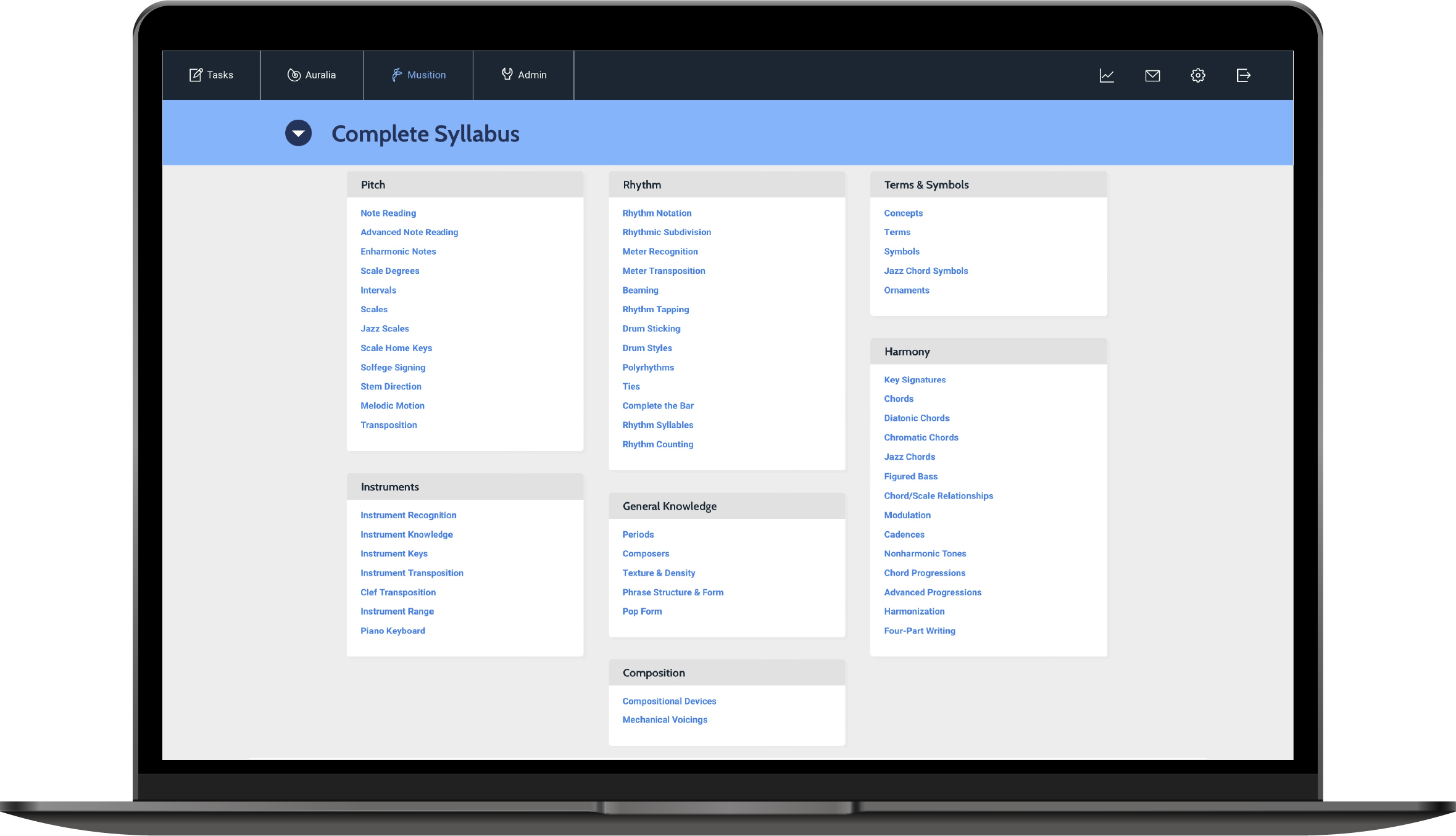Open messages via the envelope icon

1152,75
